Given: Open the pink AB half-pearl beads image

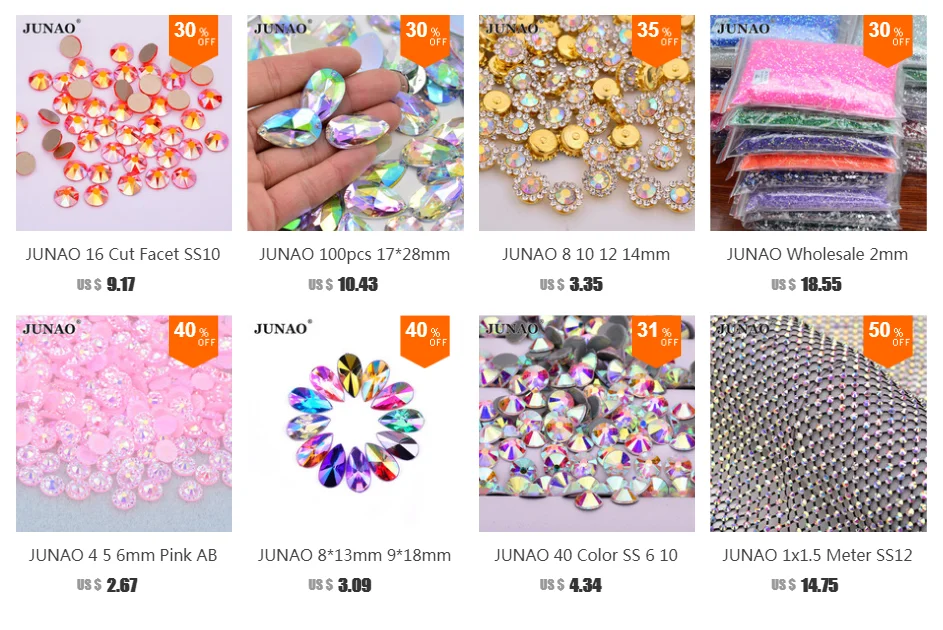Looking at the screenshot, I should point(124,423).
